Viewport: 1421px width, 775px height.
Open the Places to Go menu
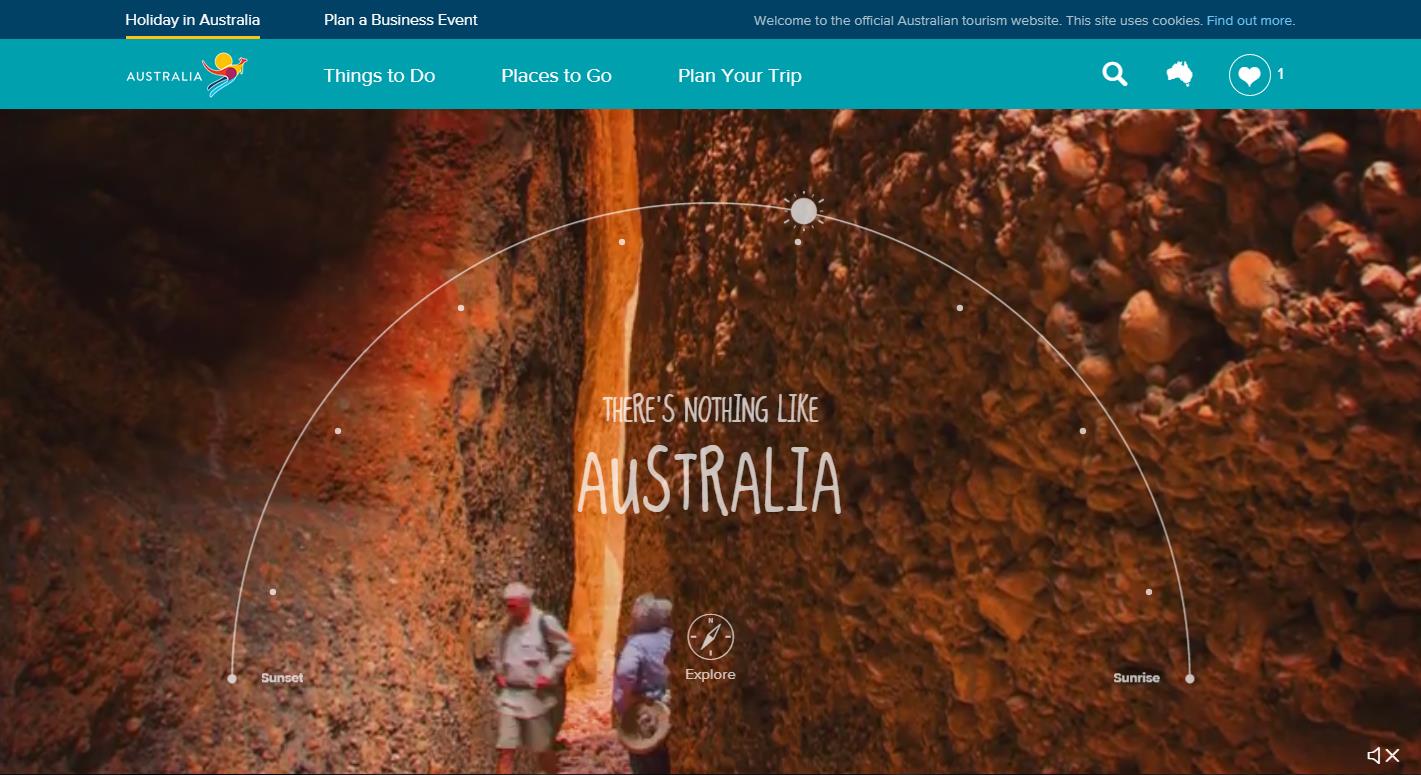556,76
